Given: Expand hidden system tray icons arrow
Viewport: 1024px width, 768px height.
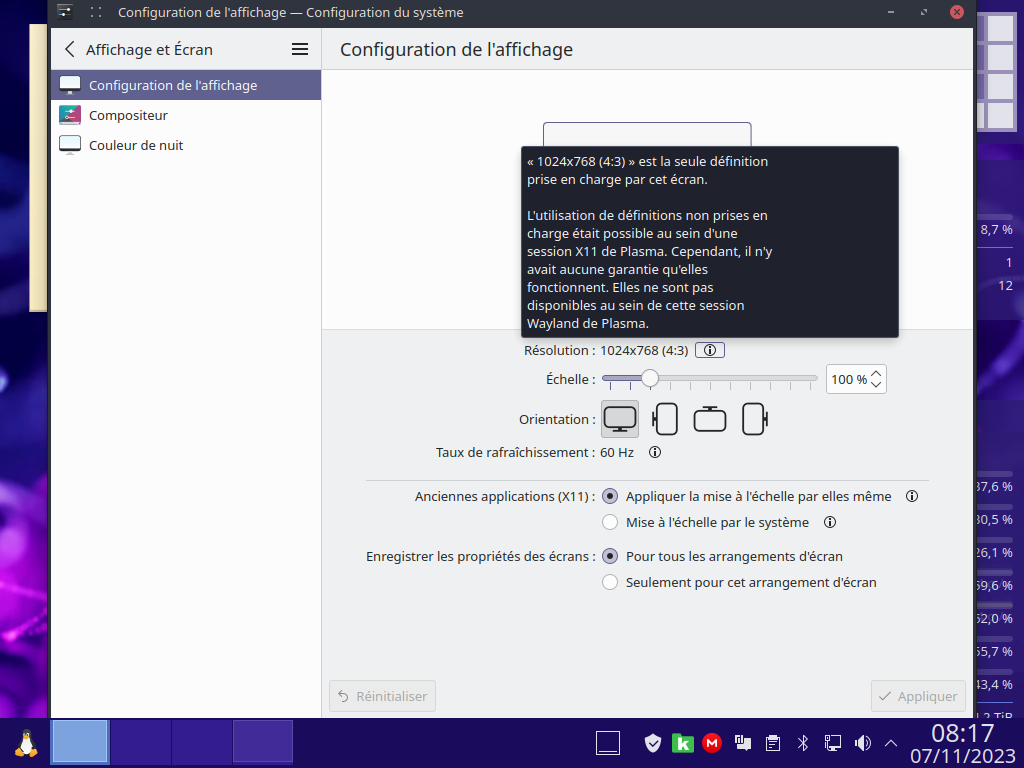Looking at the screenshot, I should pyautogui.click(x=891, y=743).
